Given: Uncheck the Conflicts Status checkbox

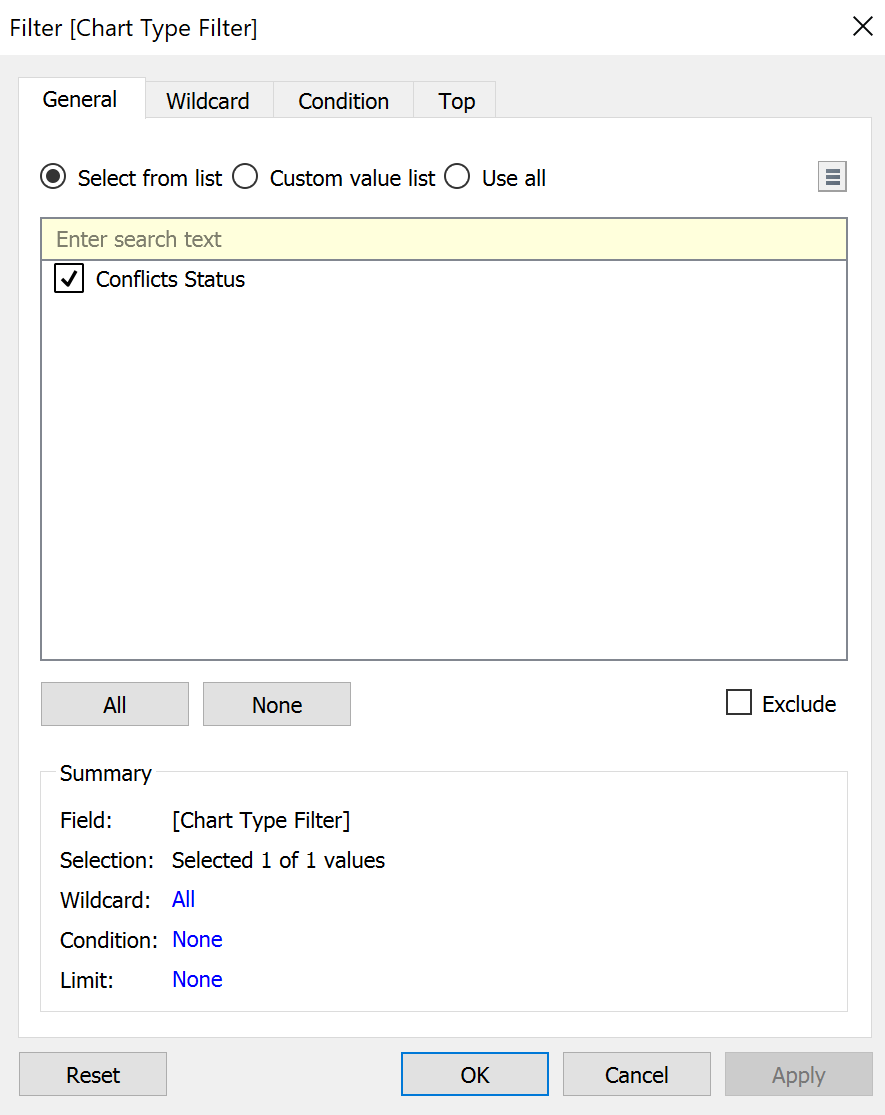Looking at the screenshot, I should (69, 280).
